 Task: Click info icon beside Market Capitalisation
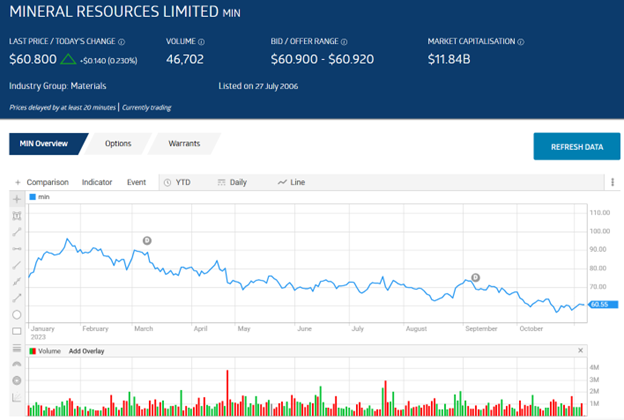521,42
